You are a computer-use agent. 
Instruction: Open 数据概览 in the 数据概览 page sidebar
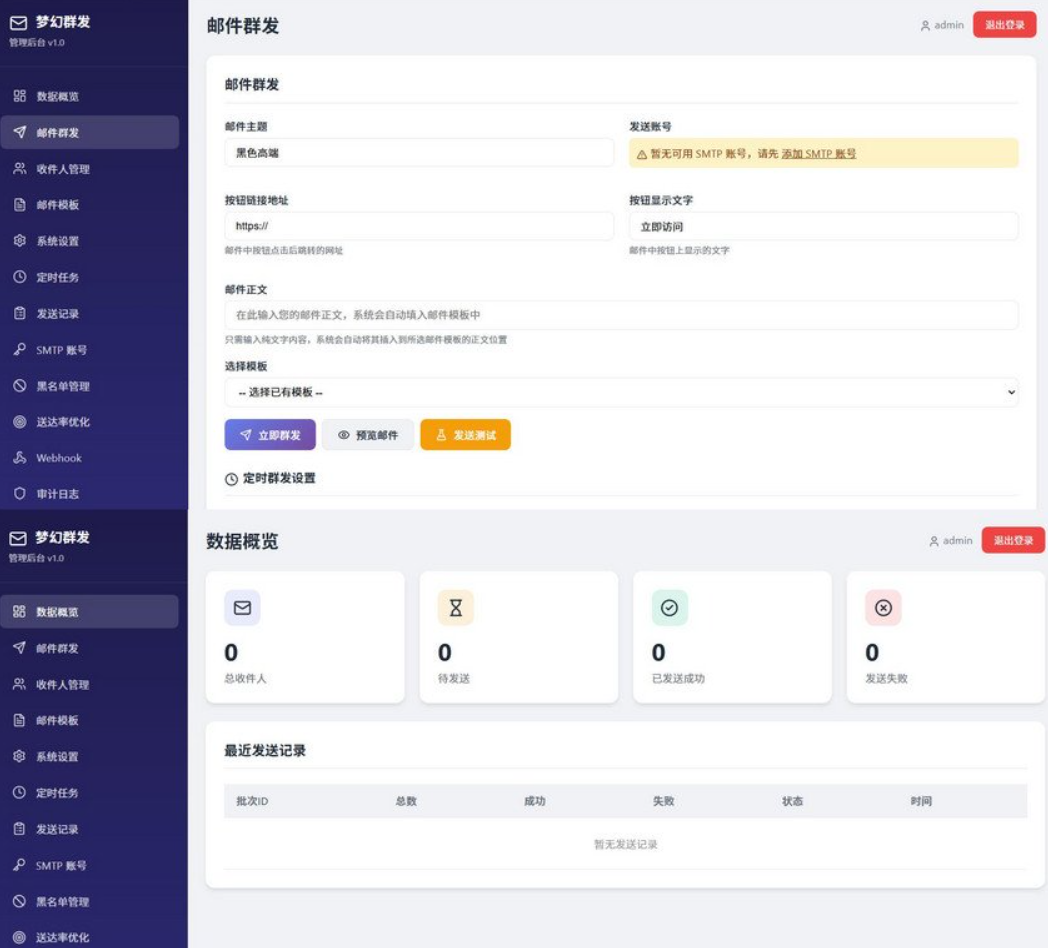90,611
